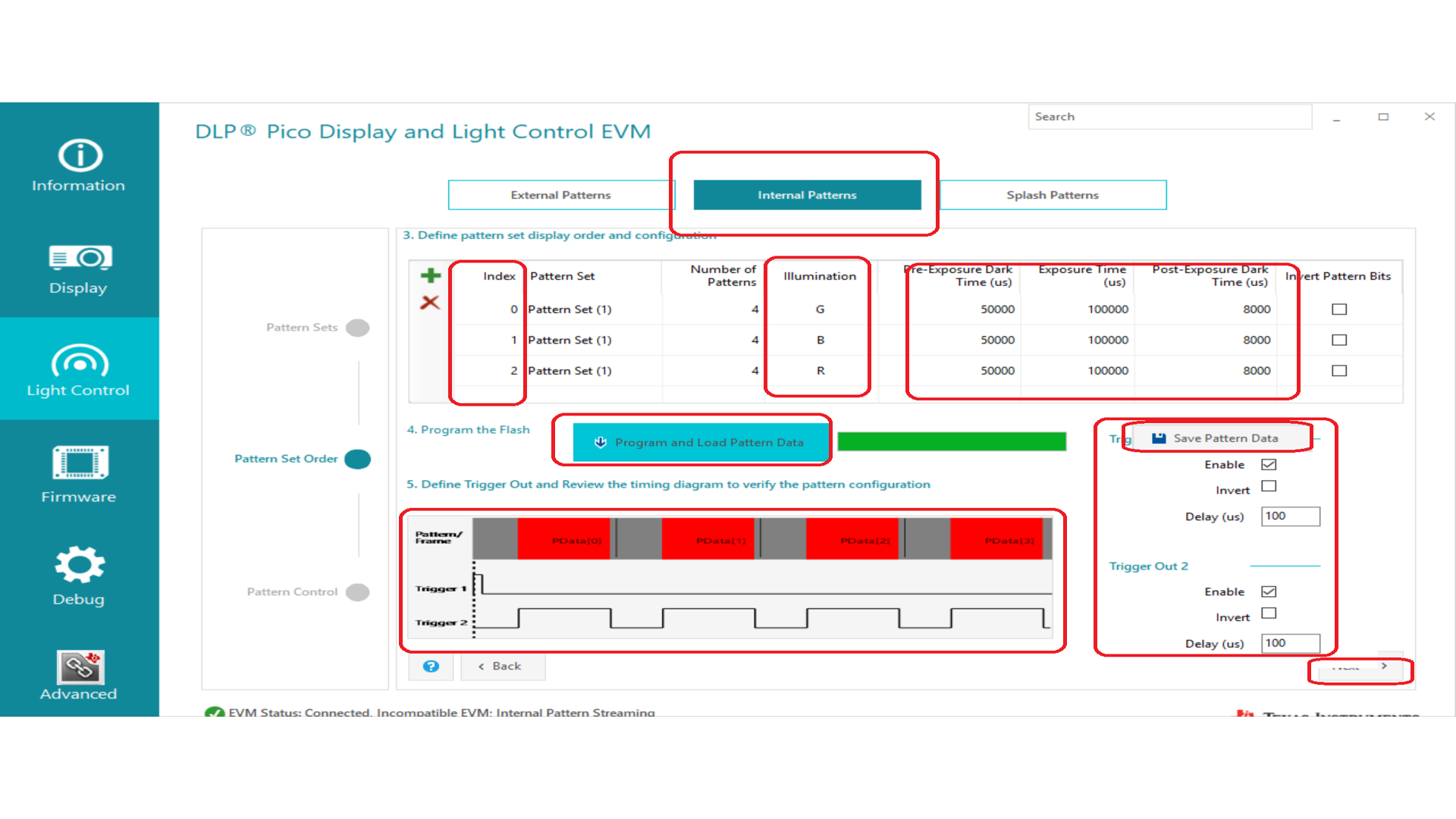Image resolution: width=1456 pixels, height=819 pixels.
Task: Uncheck Trigger Out 2 Enable checkbox
Action: pyautogui.click(x=1269, y=591)
